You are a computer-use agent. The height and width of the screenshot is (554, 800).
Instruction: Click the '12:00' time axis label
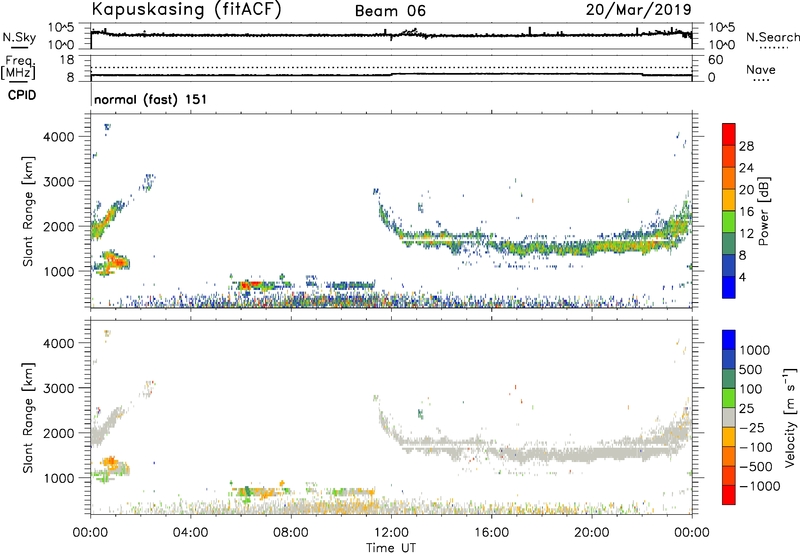[x=391, y=533]
